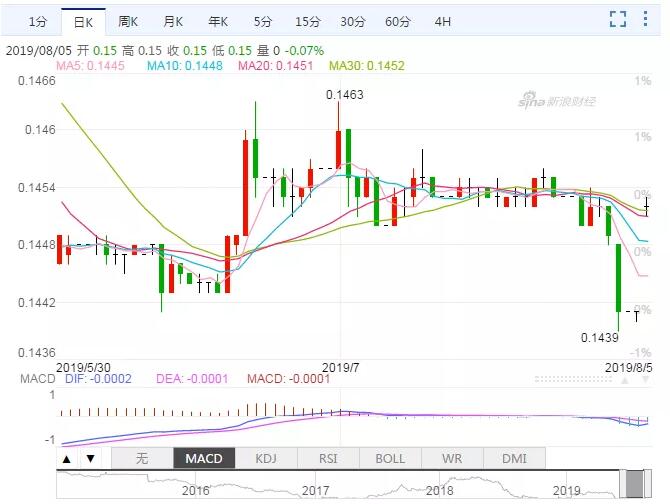The image size is (670, 504).
Task: Click the 2019/08/05 date in header
Action: click(x=39, y=51)
